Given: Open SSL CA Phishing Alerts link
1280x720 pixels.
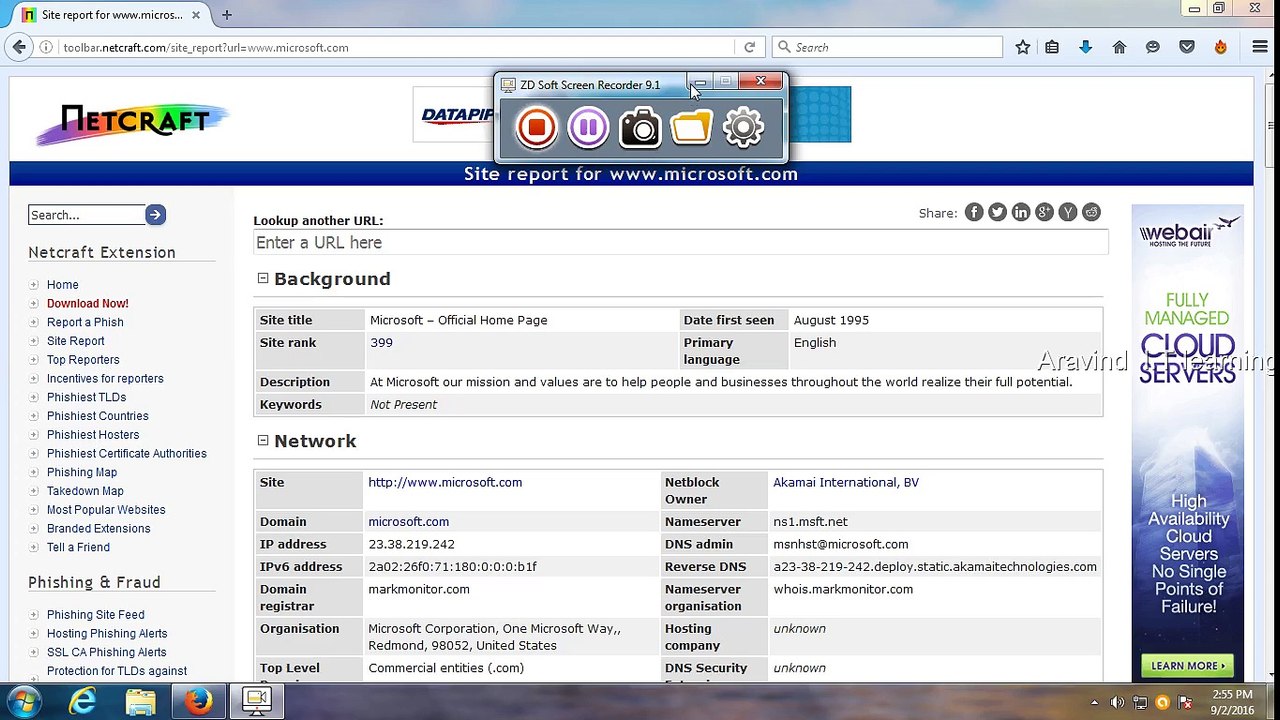Looking at the screenshot, I should [x=106, y=652].
